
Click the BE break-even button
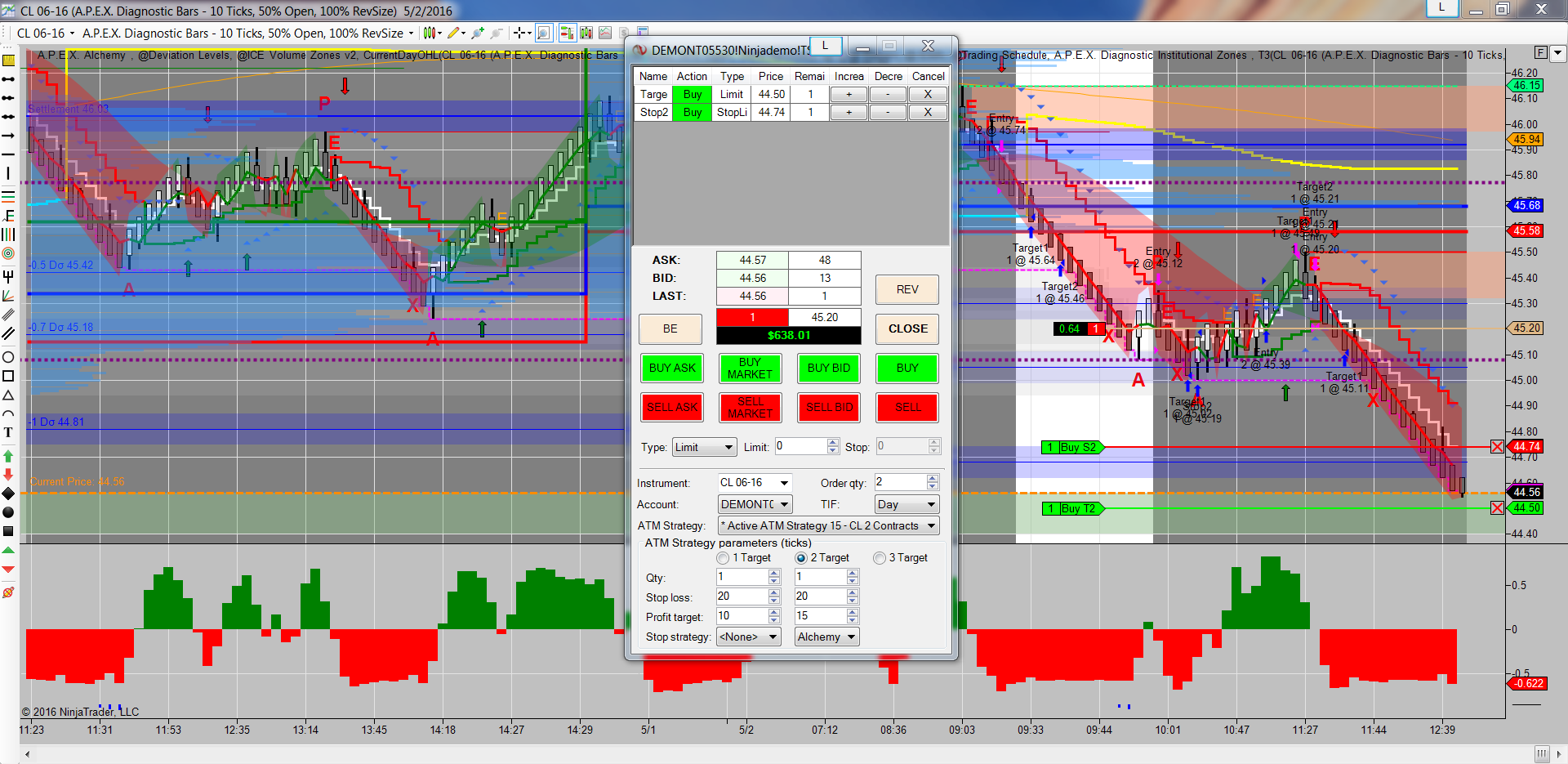670,328
